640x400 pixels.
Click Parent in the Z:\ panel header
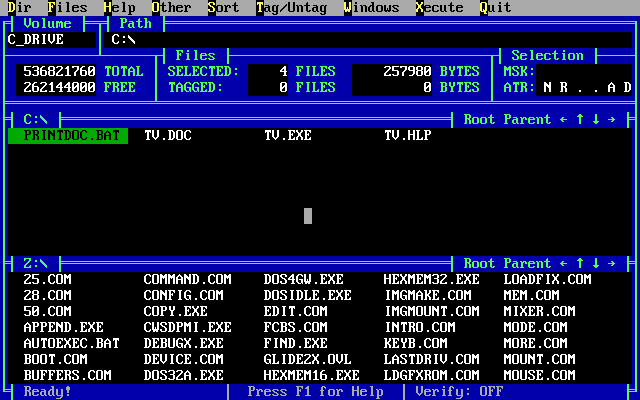pyautogui.click(x=528, y=263)
